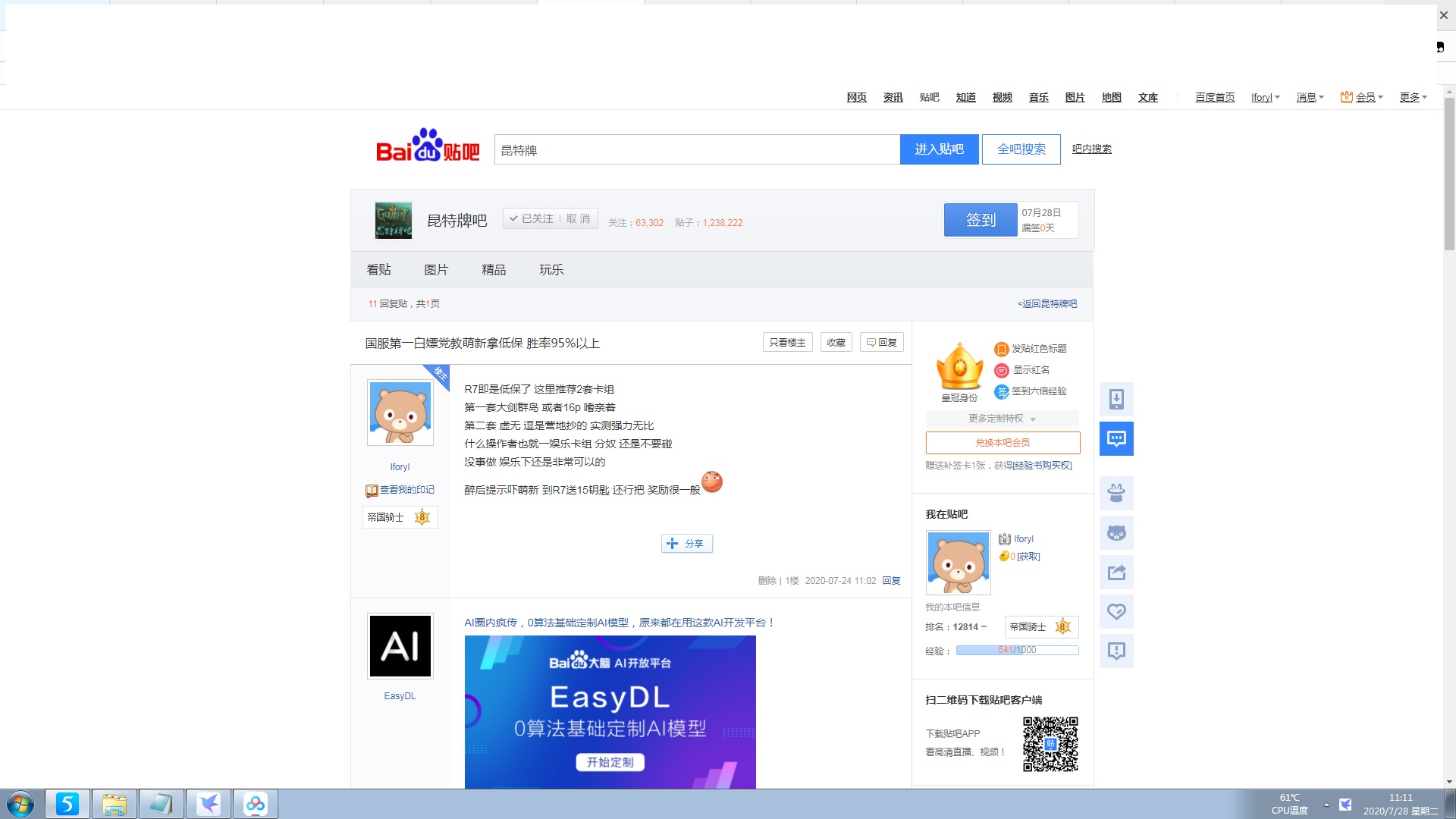Open the 昆特牌吧 forum avatar image
The height and width of the screenshot is (819, 1456).
pos(394,221)
